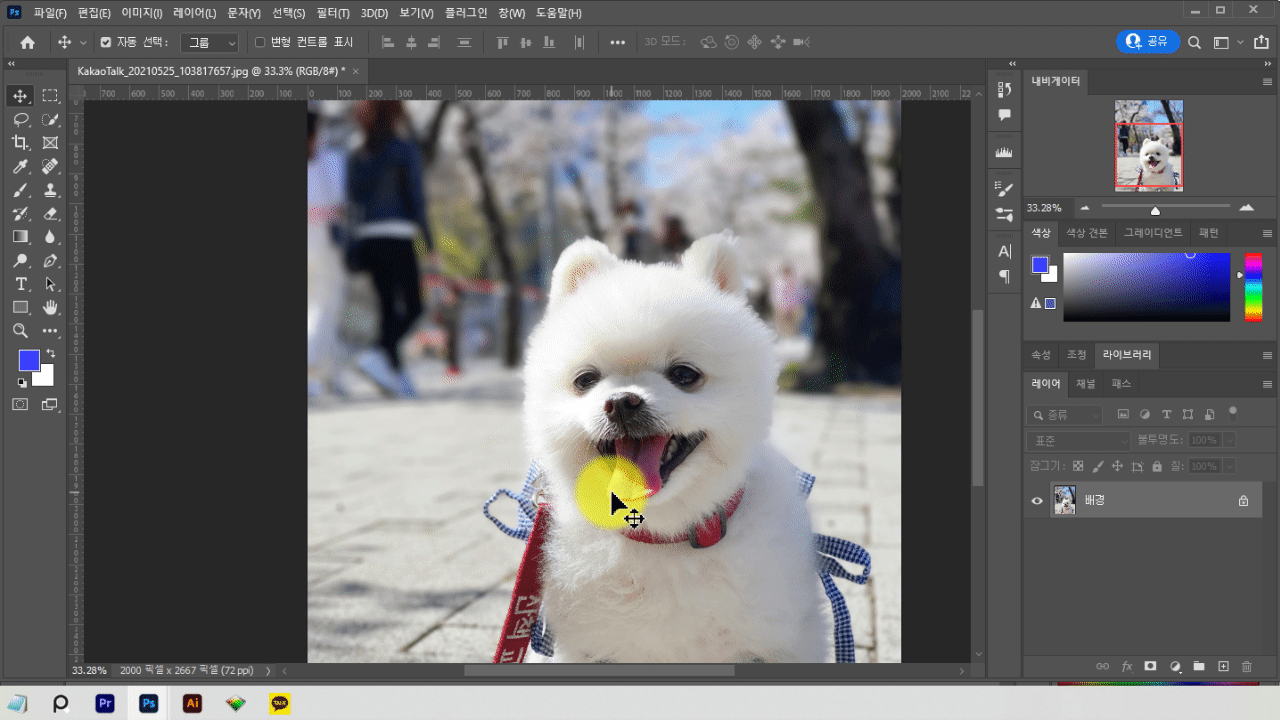Image resolution: width=1280 pixels, height=720 pixels.
Task: Select the Frame tool
Action: coord(50,143)
